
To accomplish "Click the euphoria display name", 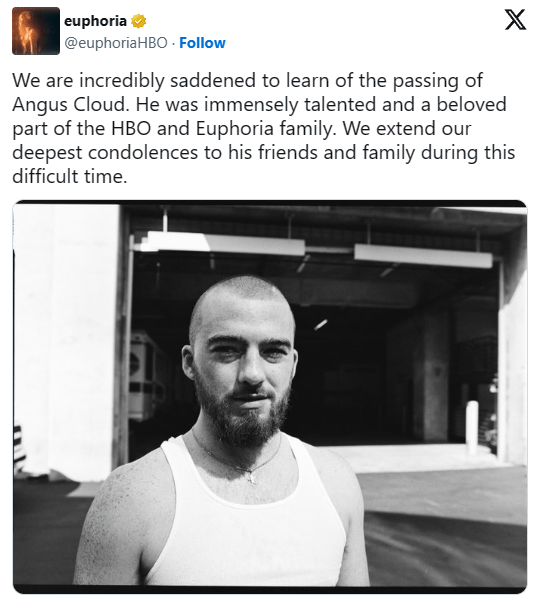I will [95, 21].
